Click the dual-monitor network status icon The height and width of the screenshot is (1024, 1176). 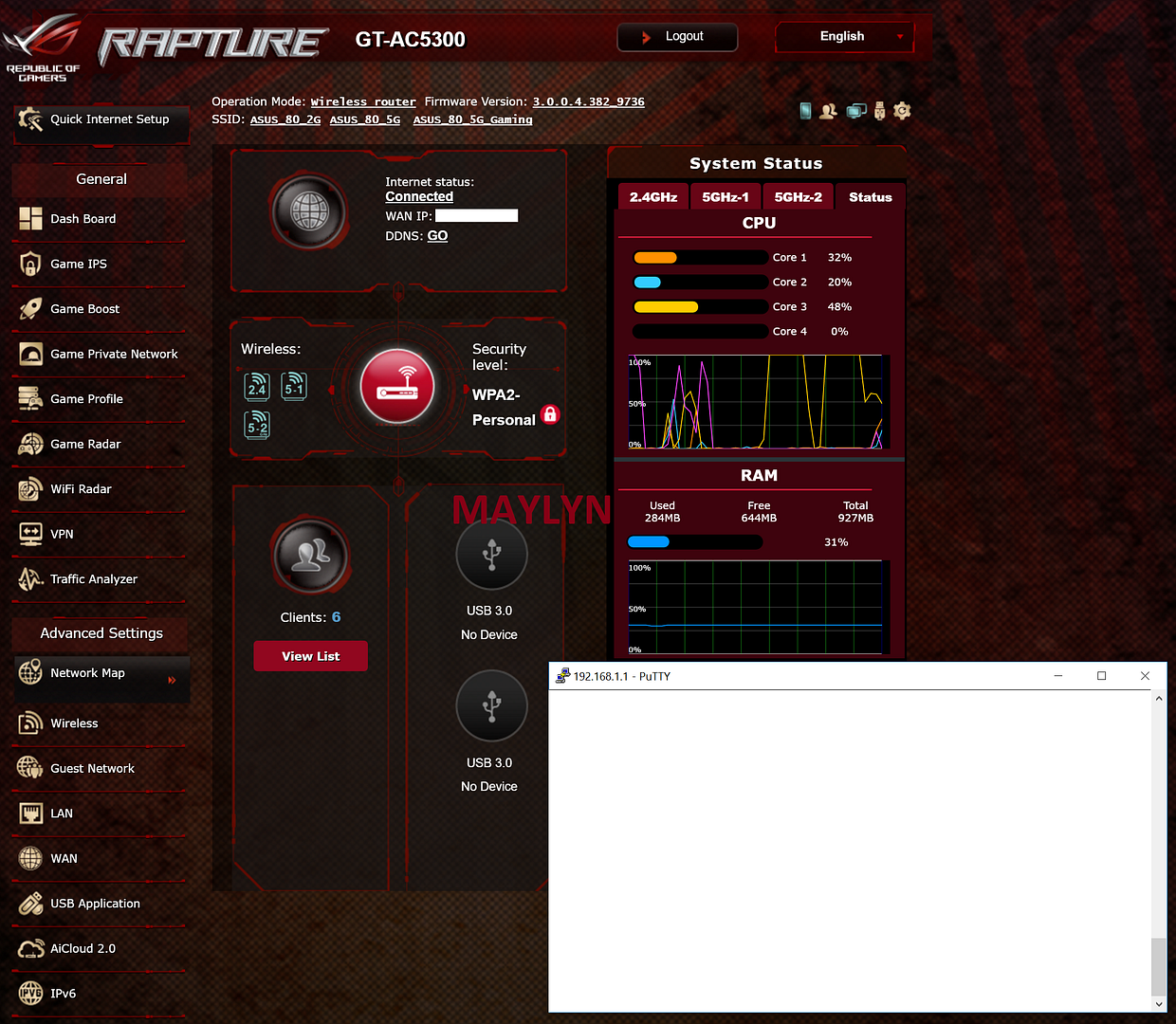click(x=856, y=111)
